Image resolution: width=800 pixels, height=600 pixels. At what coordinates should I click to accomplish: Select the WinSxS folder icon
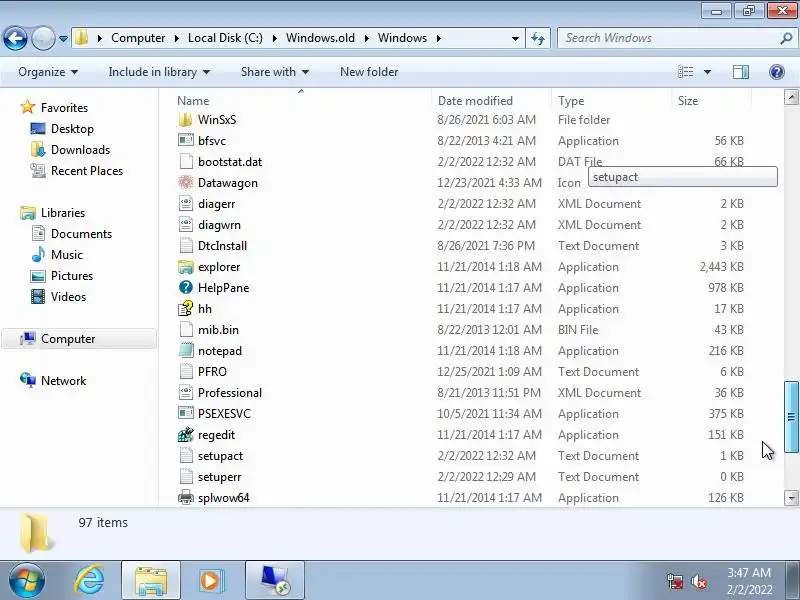[x=186, y=120]
